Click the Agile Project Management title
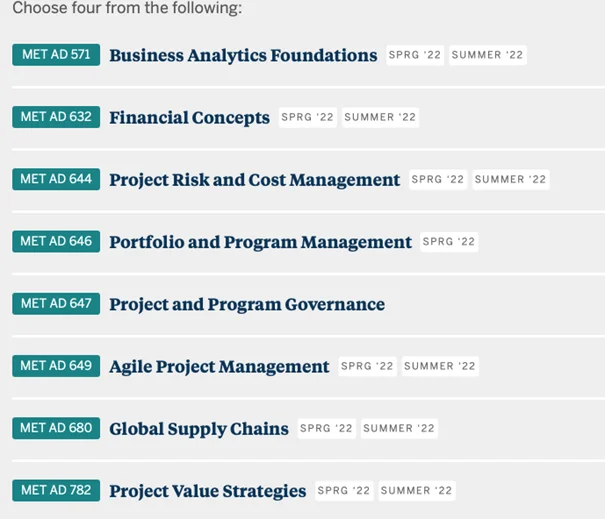 tap(219, 367)
